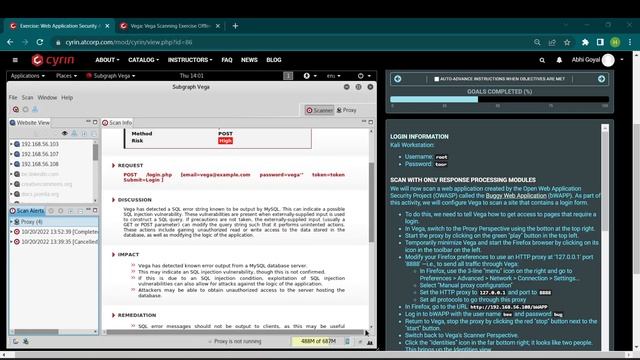This screenshot has height=360, width=640.
Task: Collapse the REQUEST section
Action: tap(113, 165)
